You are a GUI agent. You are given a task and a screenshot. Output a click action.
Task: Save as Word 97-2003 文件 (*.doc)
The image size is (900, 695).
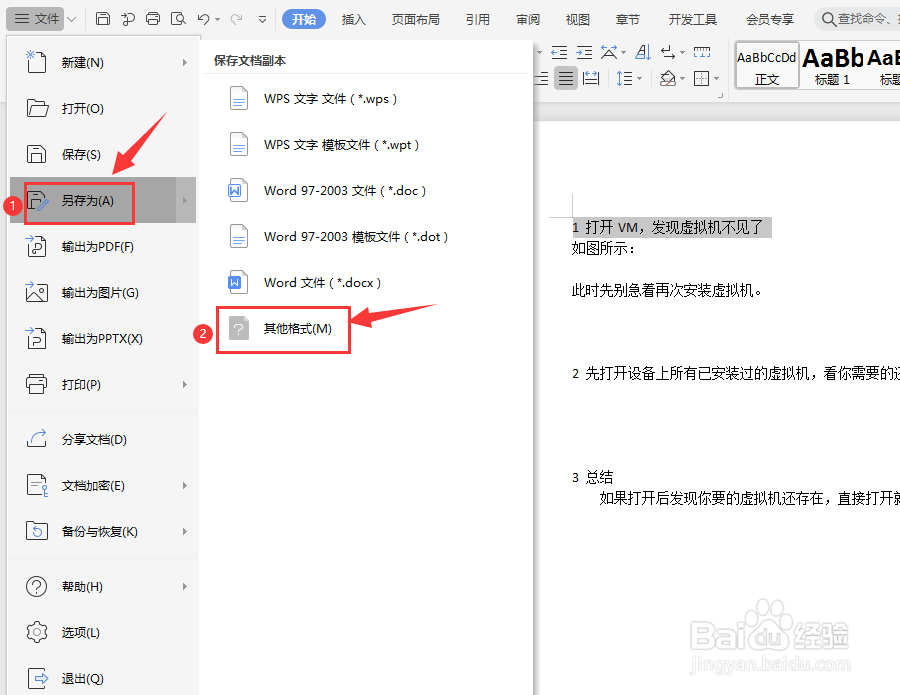tap(366, 191)
